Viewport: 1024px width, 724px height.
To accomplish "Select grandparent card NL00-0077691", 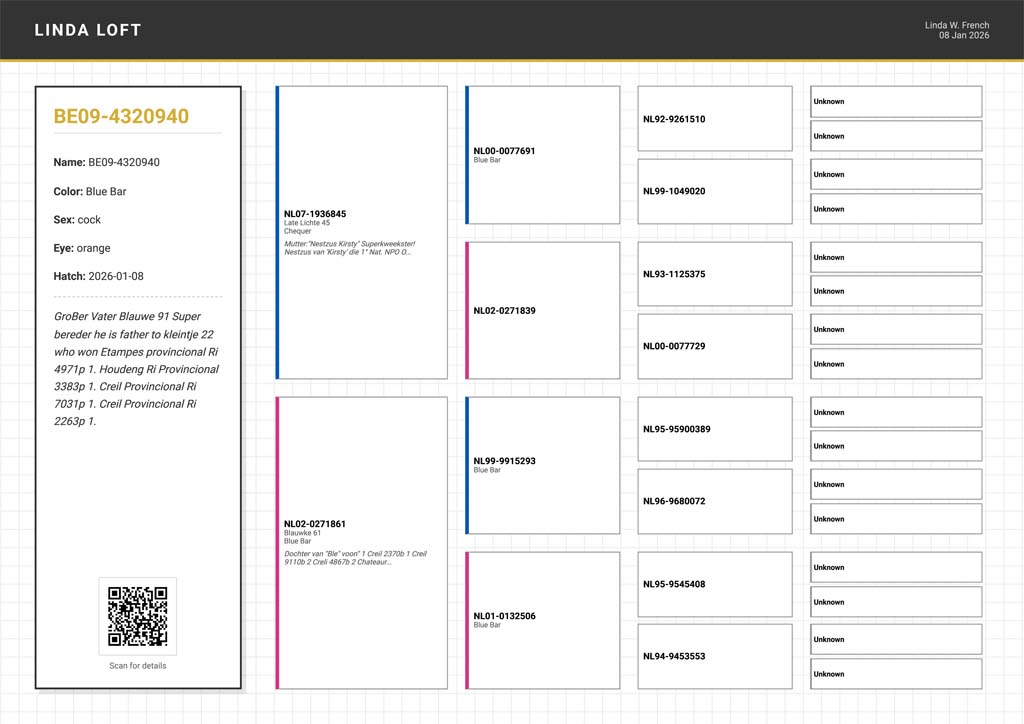I will [543, 155].
